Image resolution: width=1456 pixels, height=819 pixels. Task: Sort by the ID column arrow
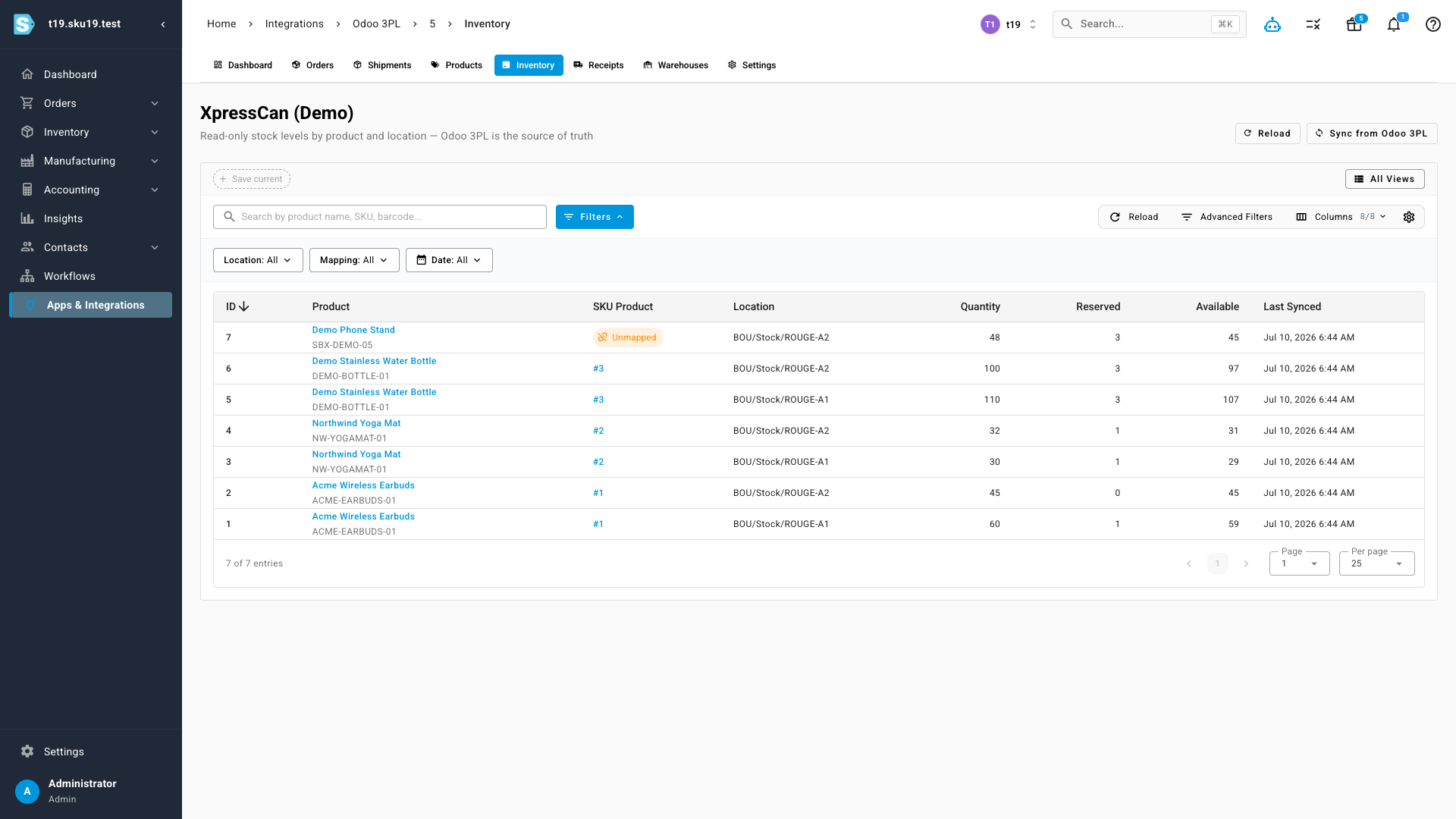pos(244,306)
